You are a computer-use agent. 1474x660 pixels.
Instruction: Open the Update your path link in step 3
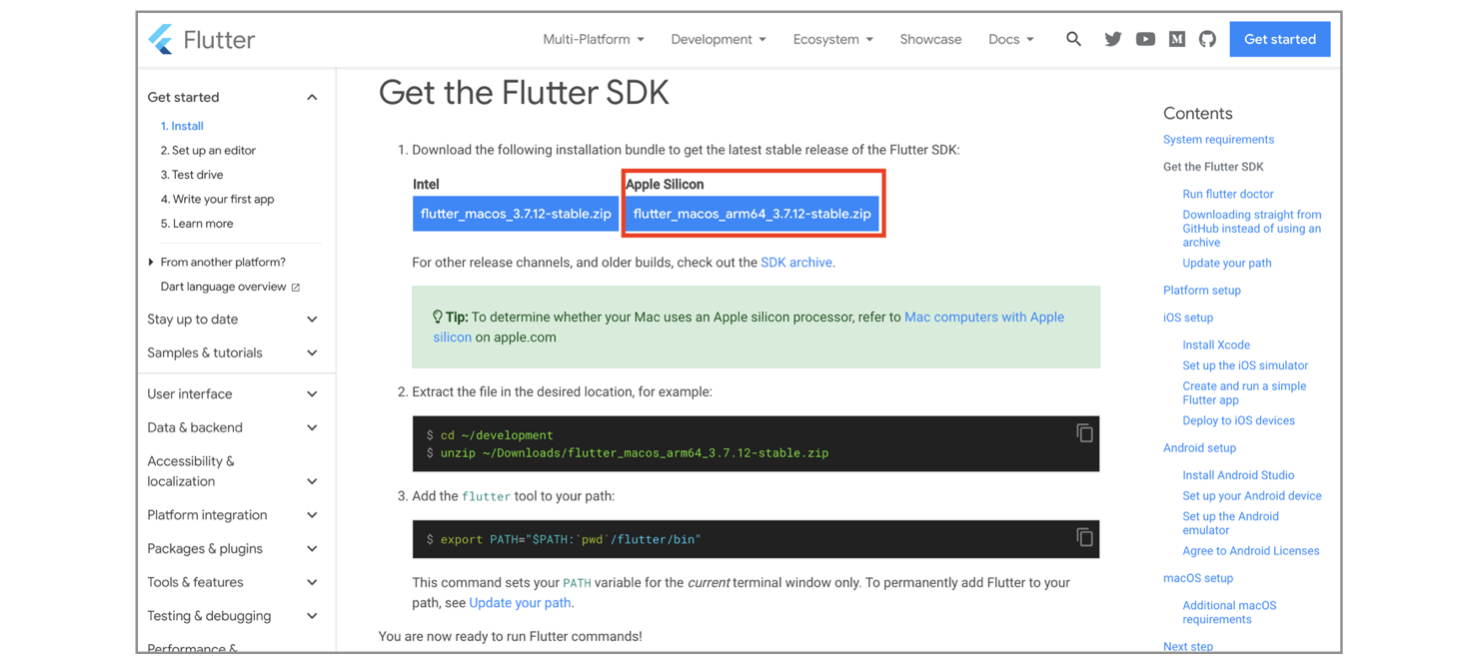520,603
